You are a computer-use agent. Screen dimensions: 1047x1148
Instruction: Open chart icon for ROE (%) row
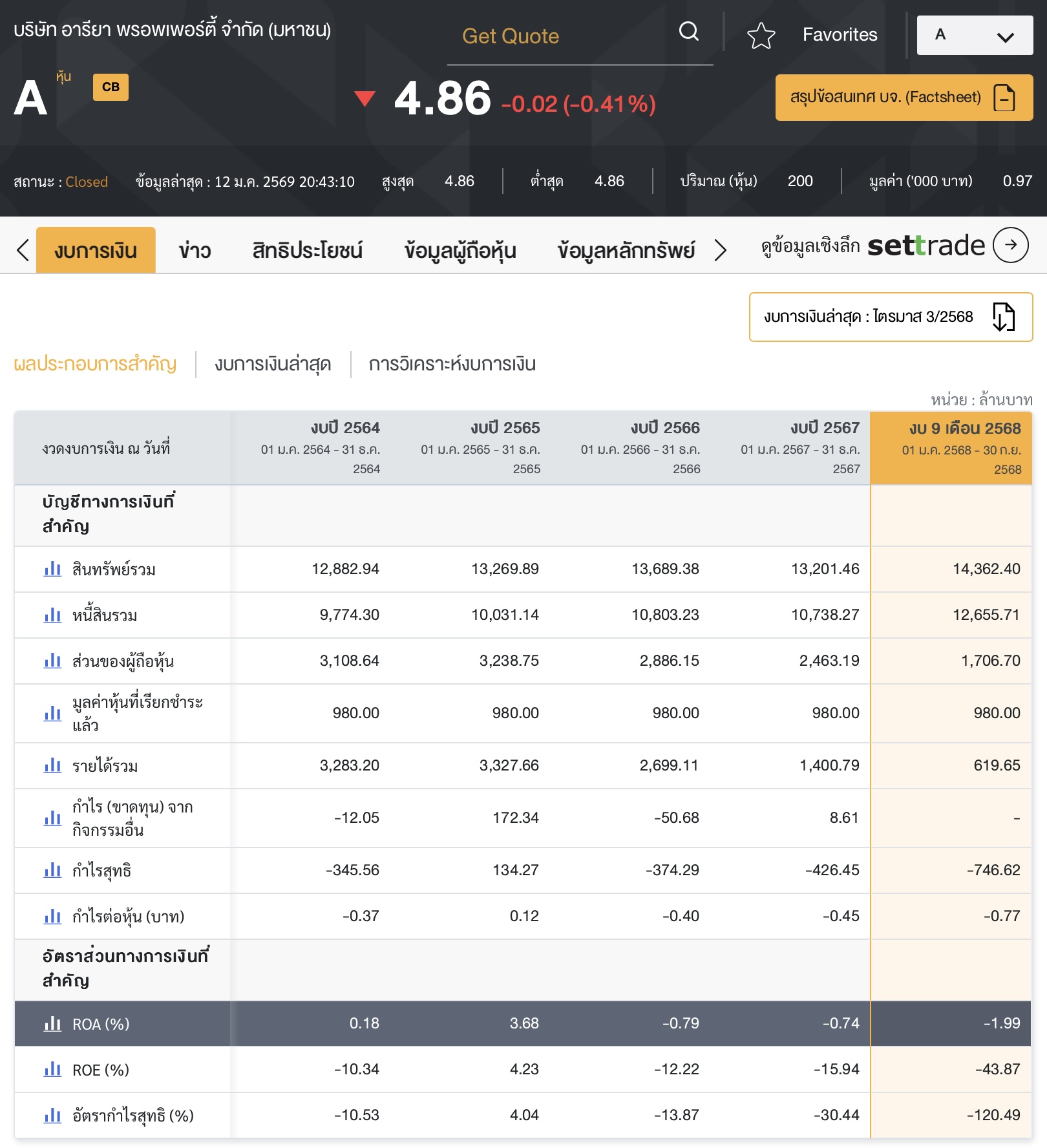pos(52,1070)
